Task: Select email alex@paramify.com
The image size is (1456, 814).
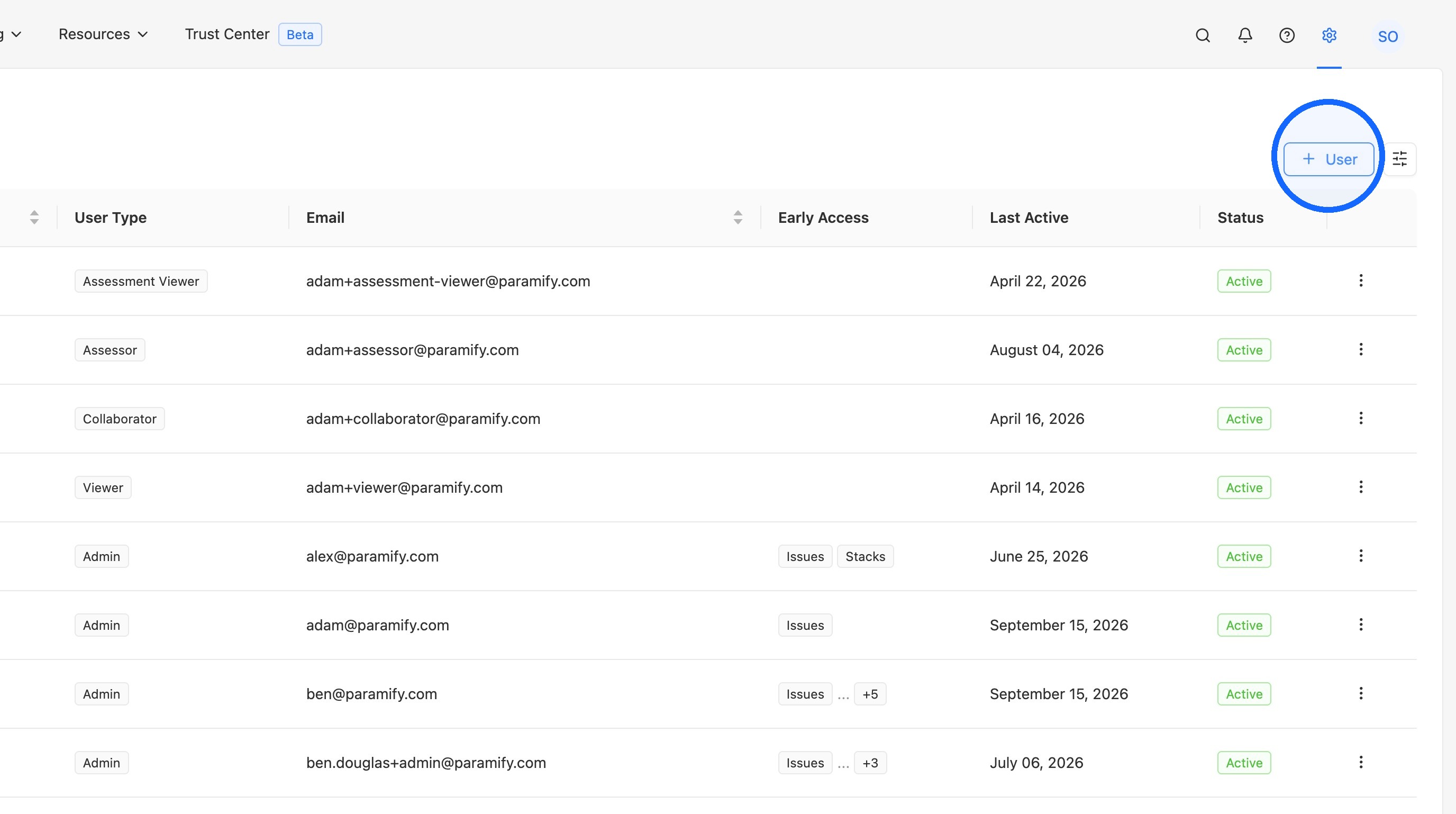Action: [x=372, y=557]
